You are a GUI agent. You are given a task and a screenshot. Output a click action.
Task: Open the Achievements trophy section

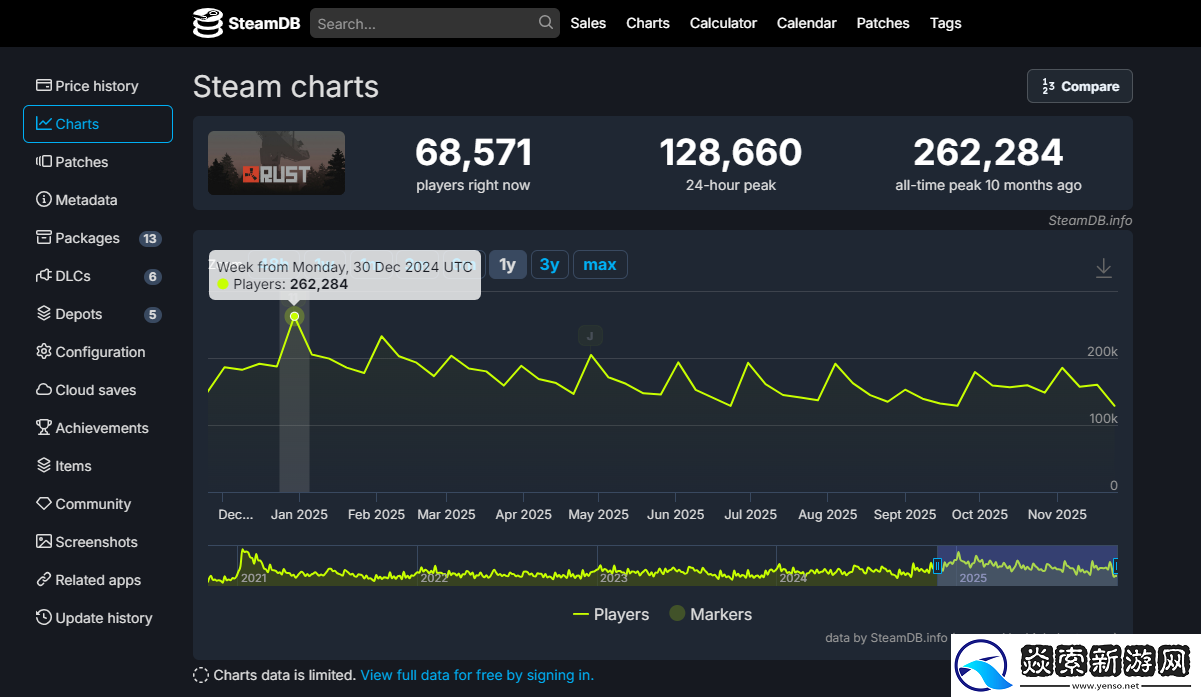tap(101, 428)
